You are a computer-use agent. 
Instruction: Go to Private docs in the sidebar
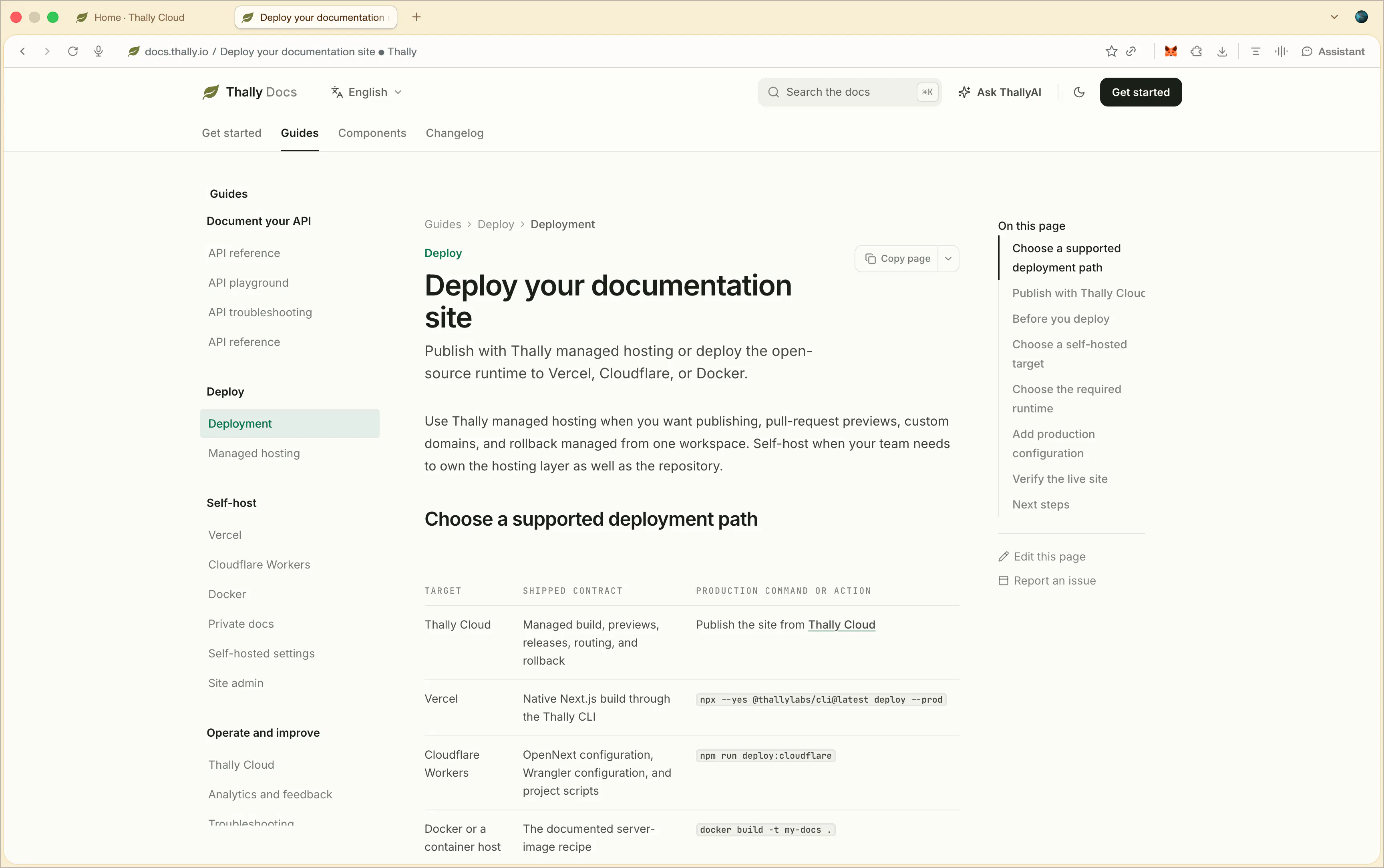pos(241,624)
